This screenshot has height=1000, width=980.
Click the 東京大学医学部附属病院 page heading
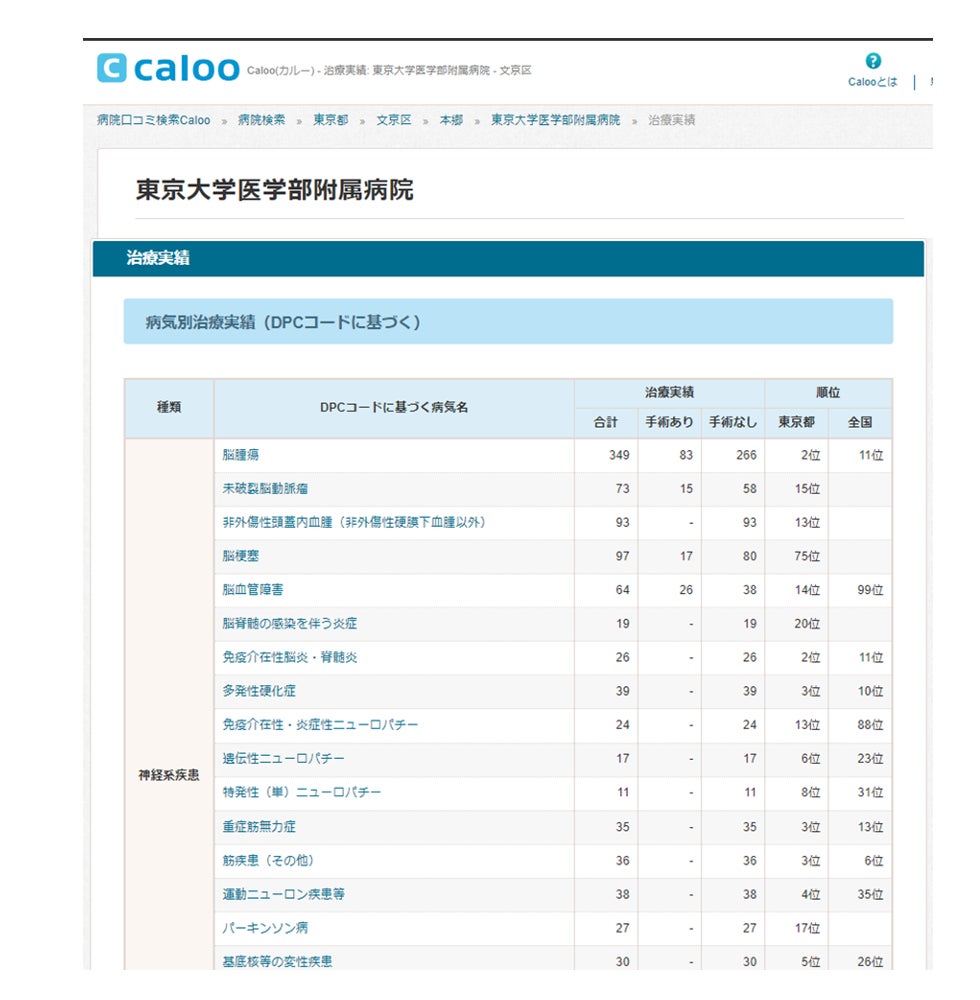coord(275,189)
